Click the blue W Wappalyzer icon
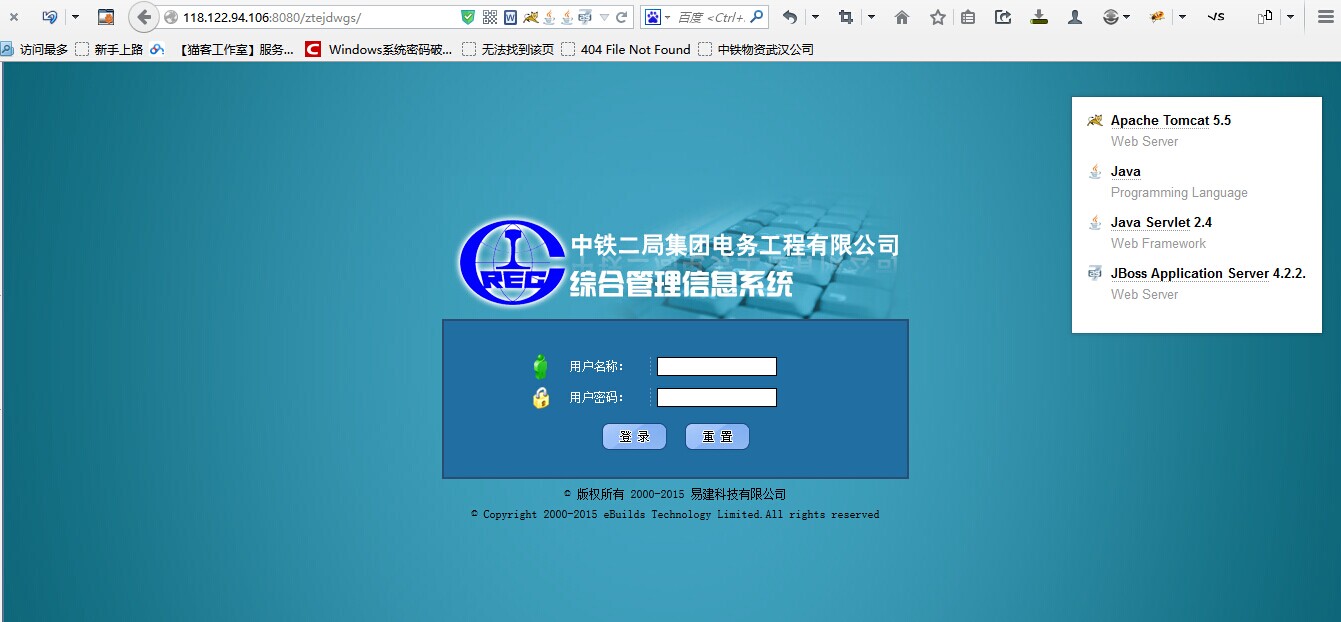The width and height of the screenshot is (1341, 622). [510, 17]
